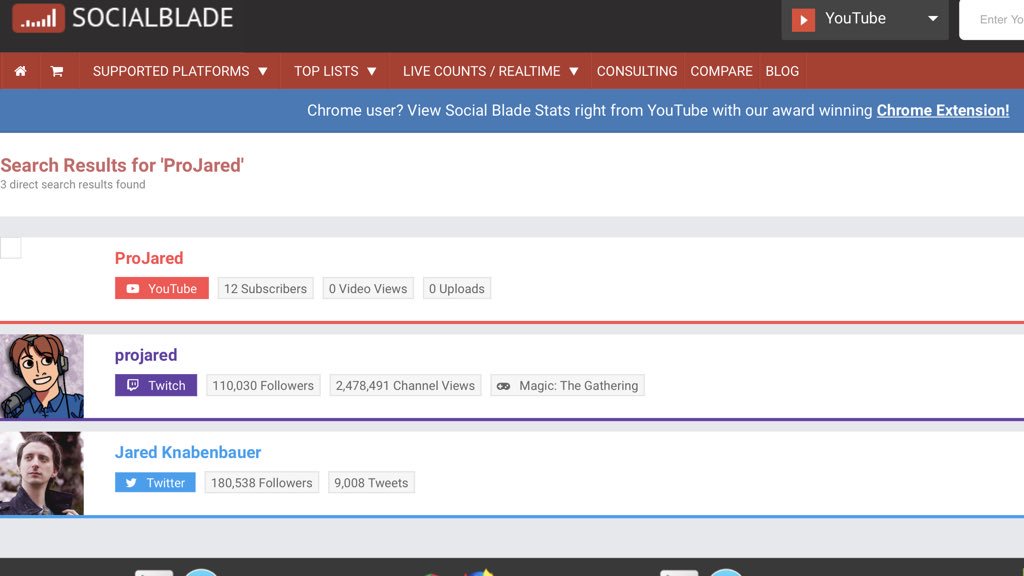Image resolution: width=1024 pixels, height=576 pixels.
Task: Click the purple Twitch platform badge
Action: pos(156,385)
